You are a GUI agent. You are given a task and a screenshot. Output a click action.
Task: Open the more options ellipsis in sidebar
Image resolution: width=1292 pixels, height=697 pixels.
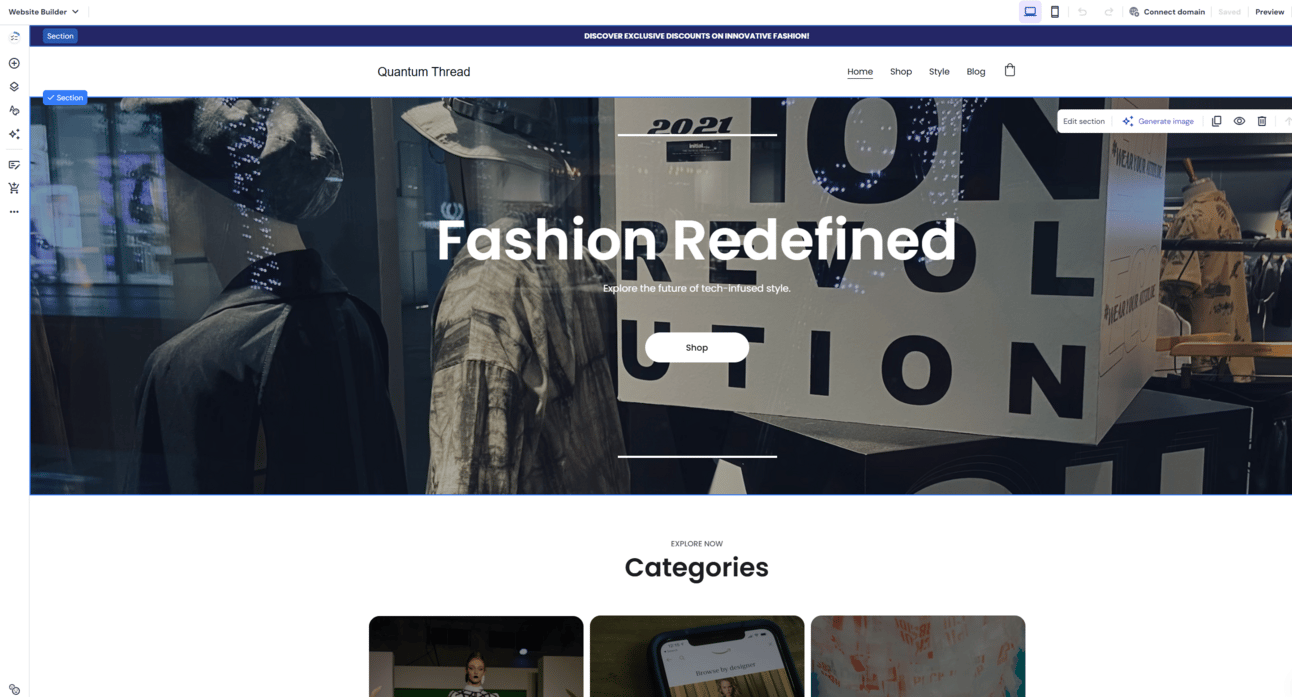coord(14,212)
